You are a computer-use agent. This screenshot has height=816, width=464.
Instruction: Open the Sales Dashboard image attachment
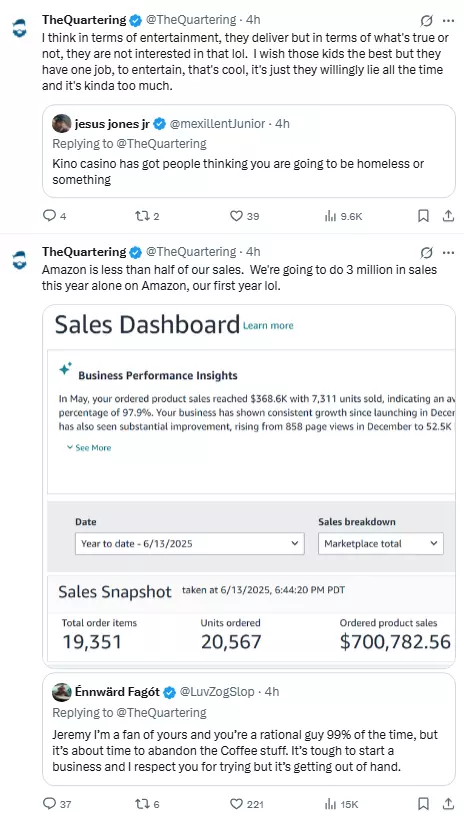pos(249,485)
